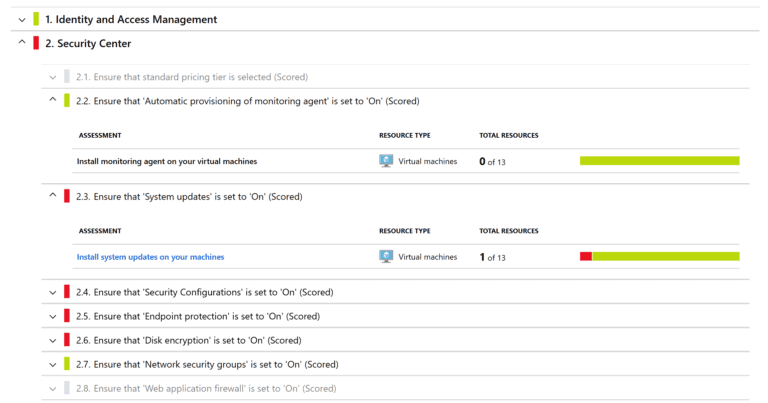The image size is (768, 403).
Task: Collapse item 2.2 Automatic provisioning of monitoring agent
Action: 52,99
